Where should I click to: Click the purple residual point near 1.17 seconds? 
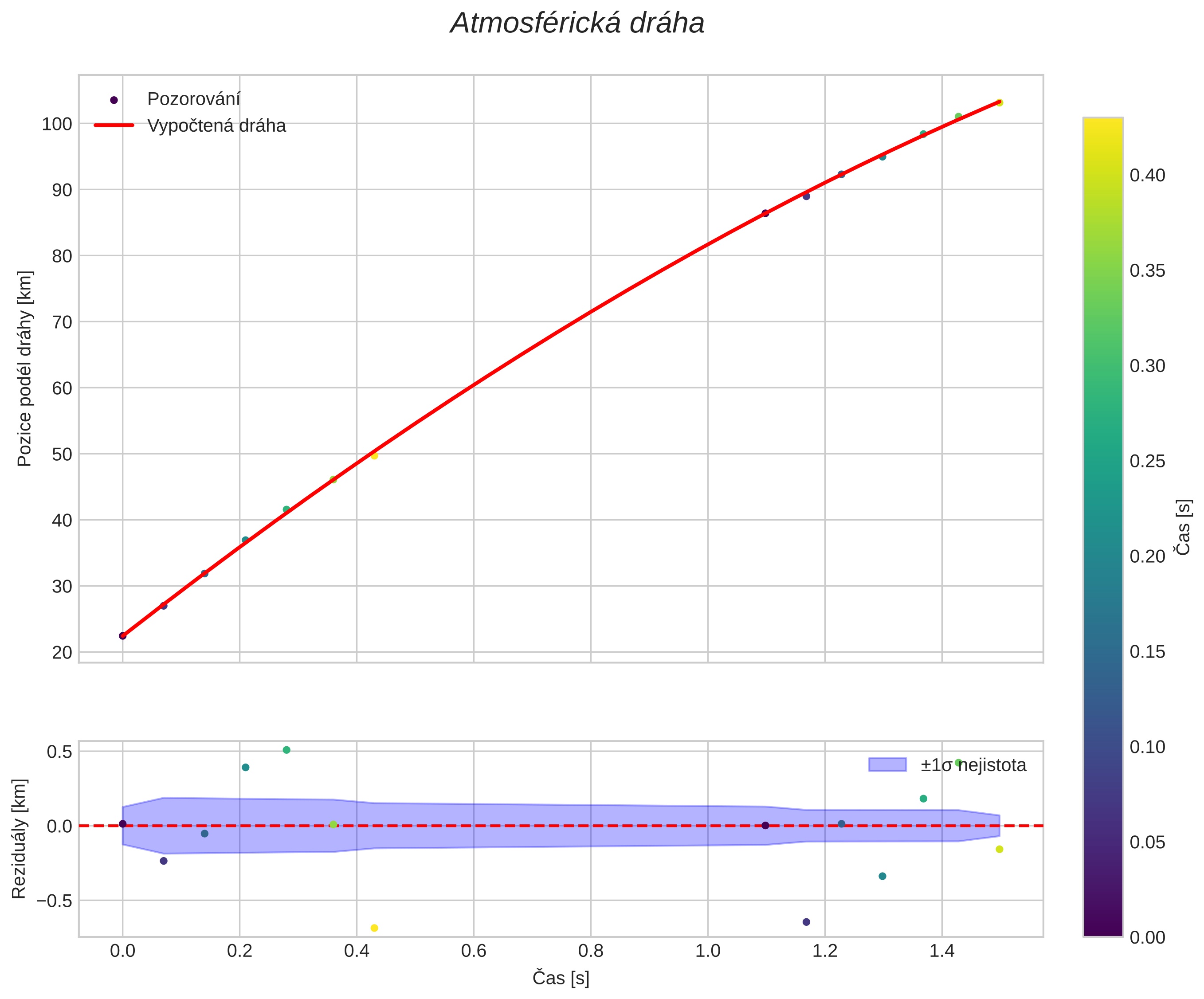point(806,921)
